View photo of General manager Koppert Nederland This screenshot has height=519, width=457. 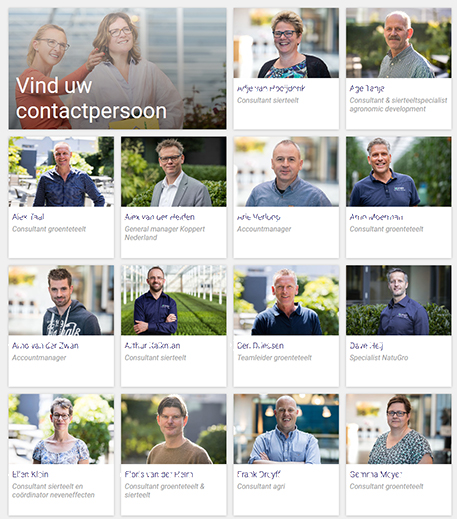174,172
